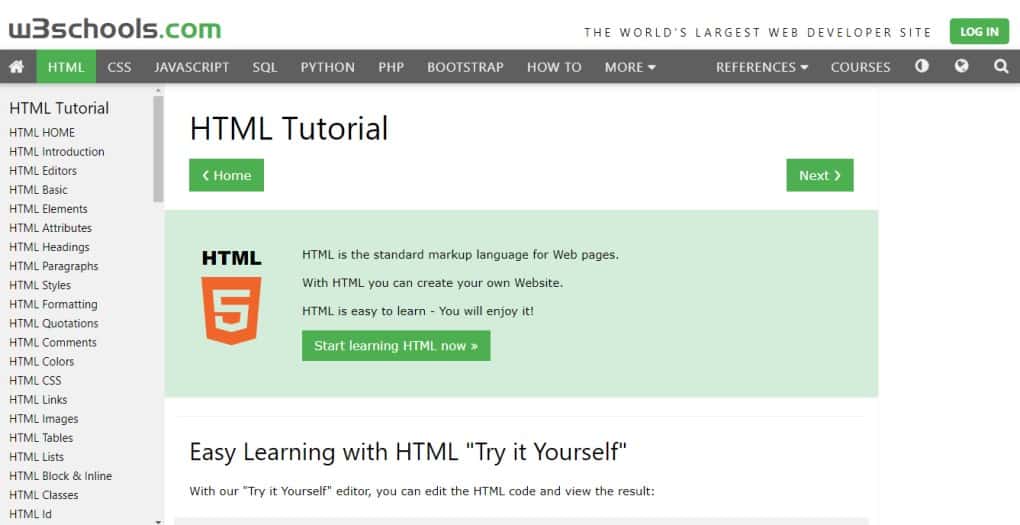Click the sidebar scrollbar thumb
Screen dimensions: 1020x525
click(158, 149)
